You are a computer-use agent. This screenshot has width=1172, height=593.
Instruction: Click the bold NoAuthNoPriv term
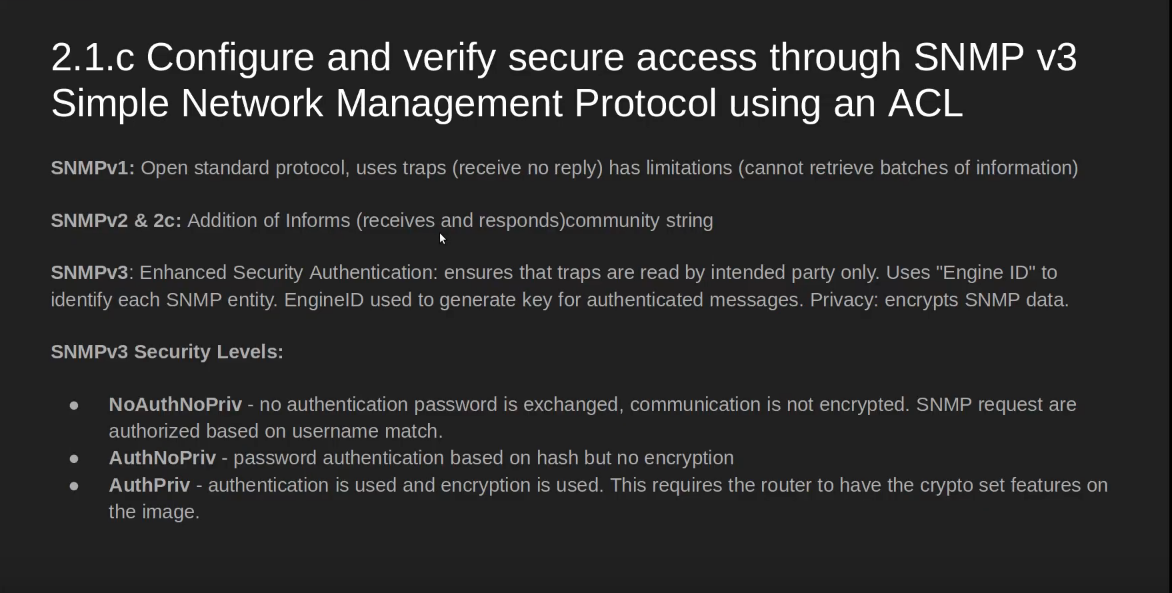pos(175,405)
